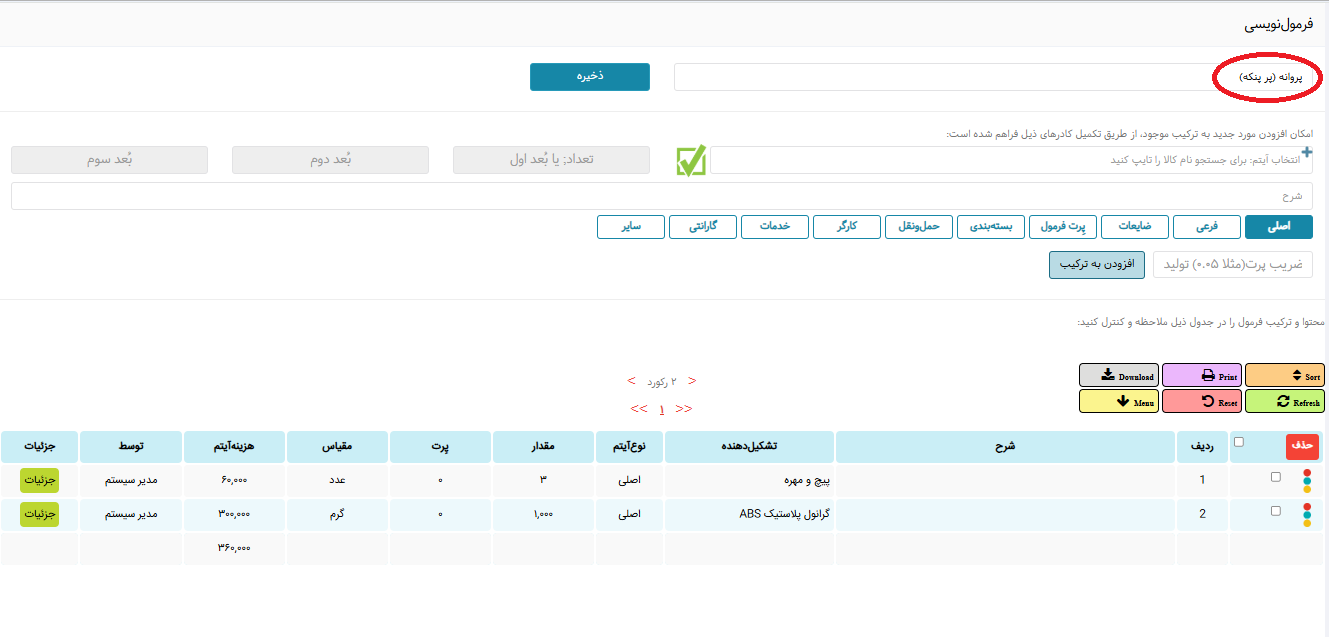The height and width of the screenshot is (637, 1329).
Task: Click the هزینه‌آیتم column header
Action: (x=233, y=447)
